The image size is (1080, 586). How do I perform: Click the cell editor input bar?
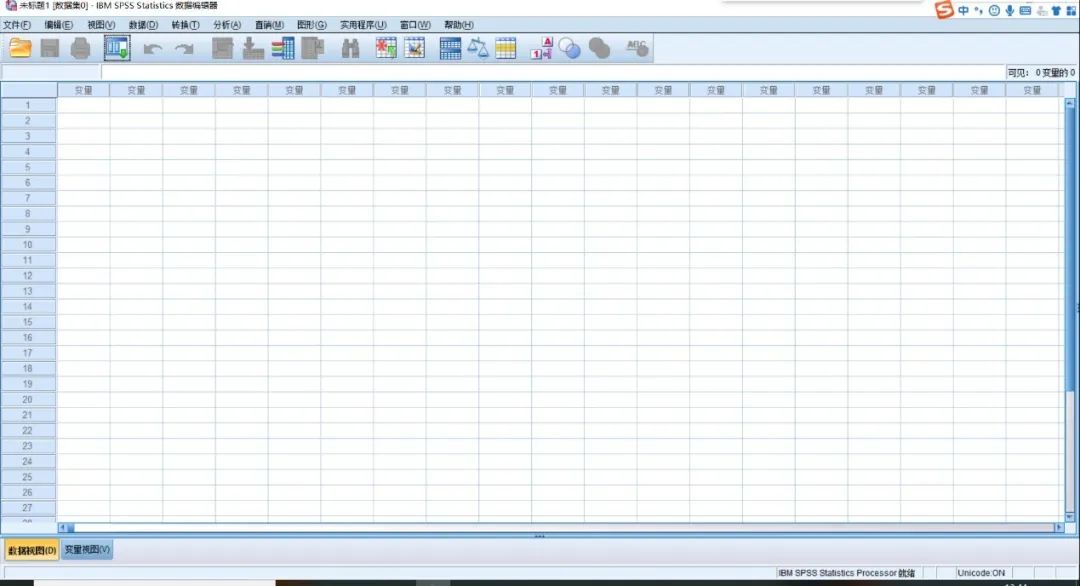553,72
